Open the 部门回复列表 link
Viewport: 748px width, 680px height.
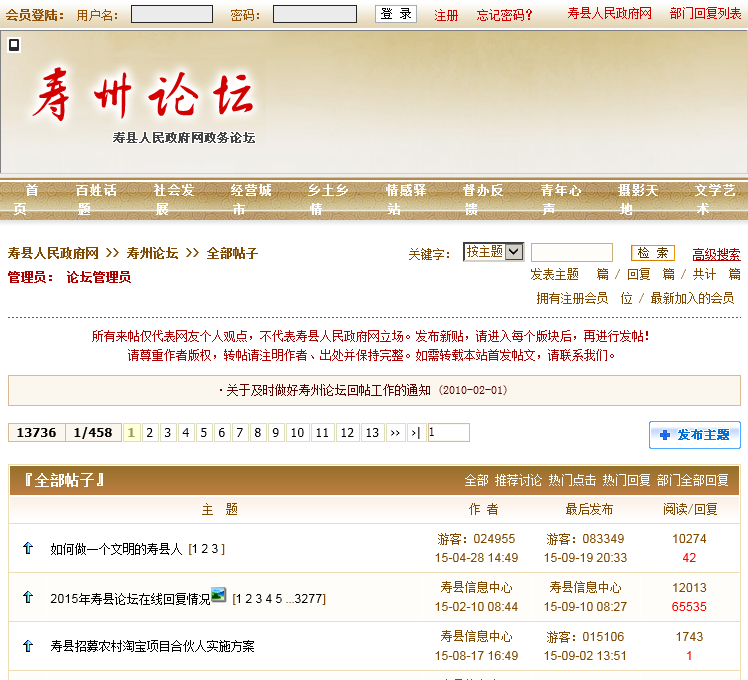pos(705,13)
